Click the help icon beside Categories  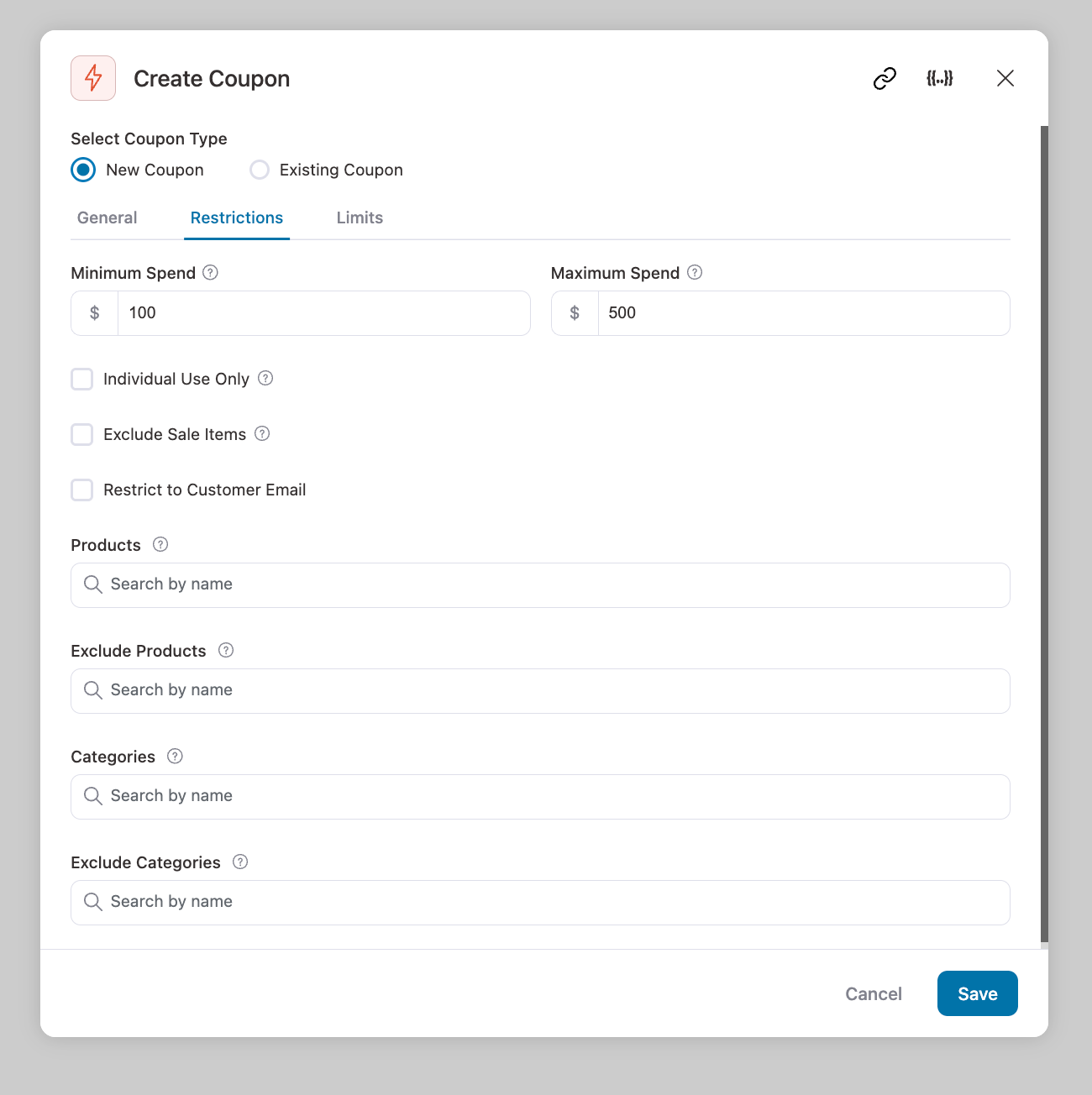pyautogui.click(x=175, y=756)
